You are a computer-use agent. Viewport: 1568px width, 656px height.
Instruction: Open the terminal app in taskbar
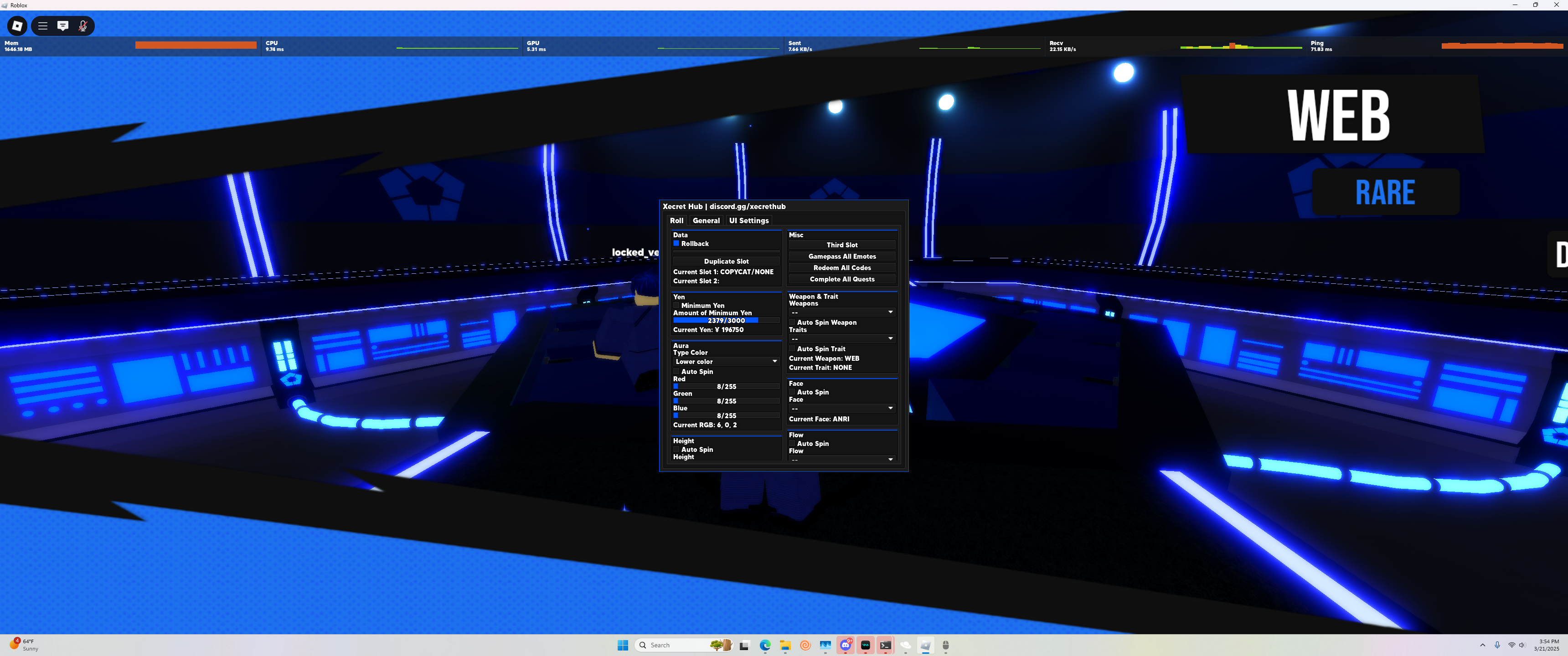tap(886, 645)
